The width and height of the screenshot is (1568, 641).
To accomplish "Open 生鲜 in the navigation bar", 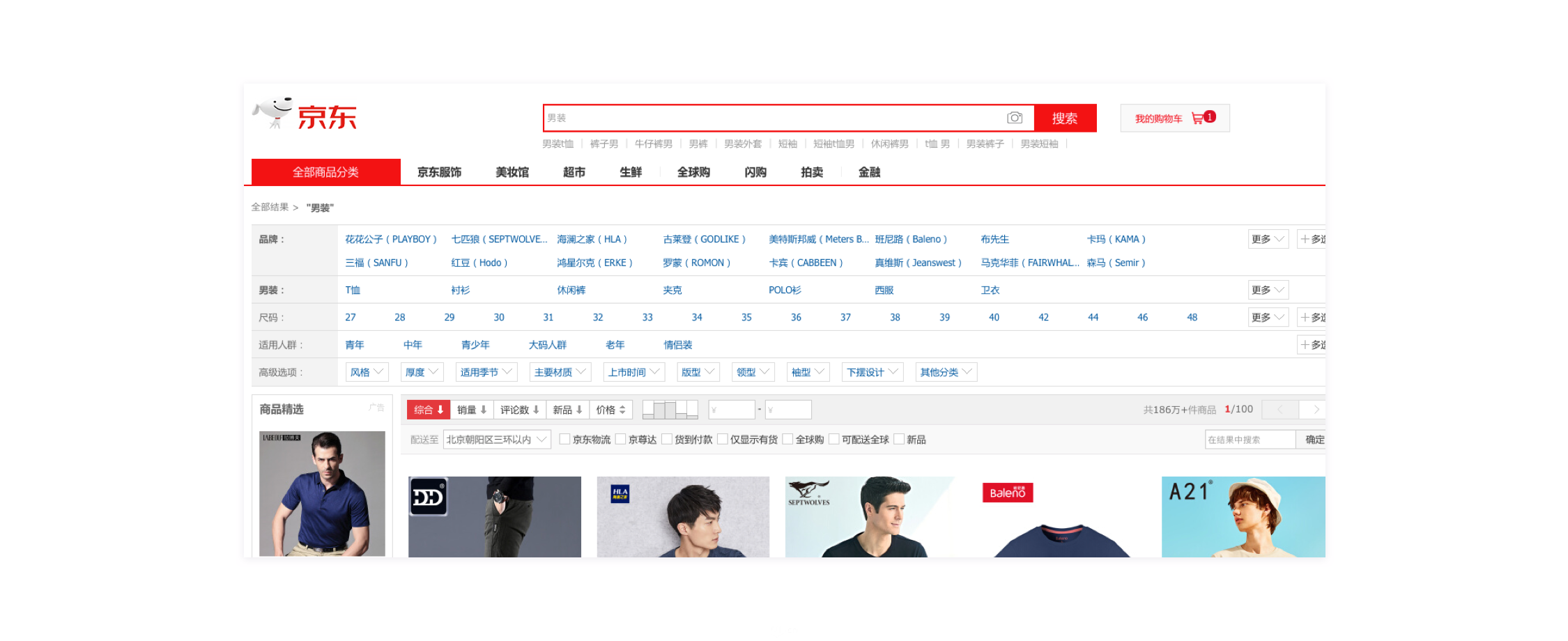I will click(631, 172).
